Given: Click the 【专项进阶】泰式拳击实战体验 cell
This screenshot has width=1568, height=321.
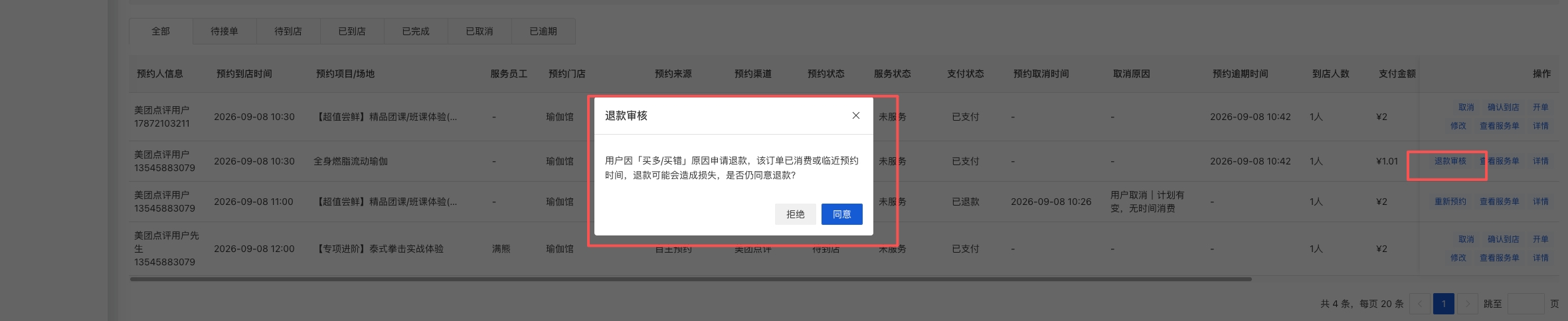Looking at the screenshot, I should pyautogui.click(x=379, y=249).
